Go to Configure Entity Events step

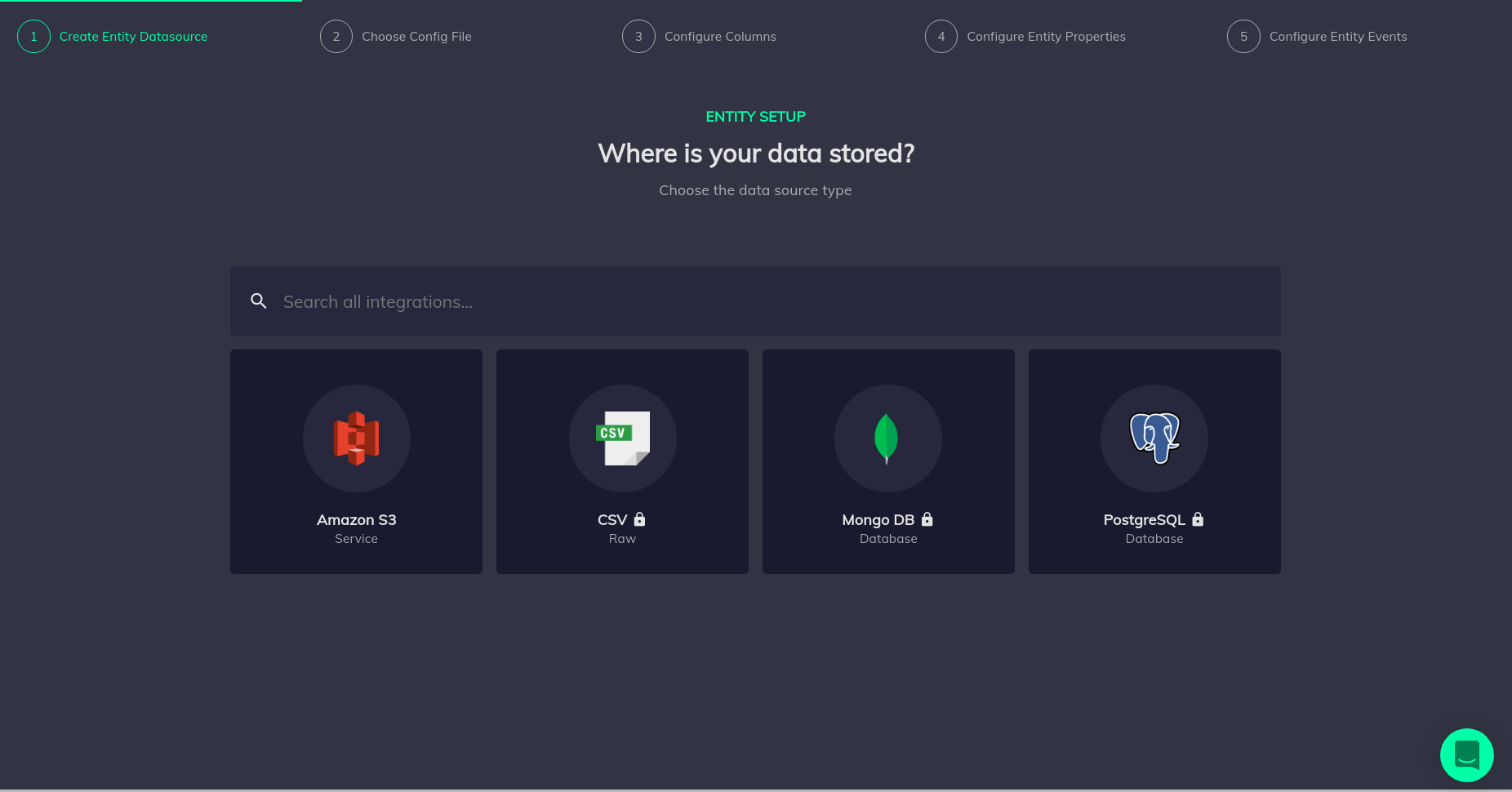1338,37
